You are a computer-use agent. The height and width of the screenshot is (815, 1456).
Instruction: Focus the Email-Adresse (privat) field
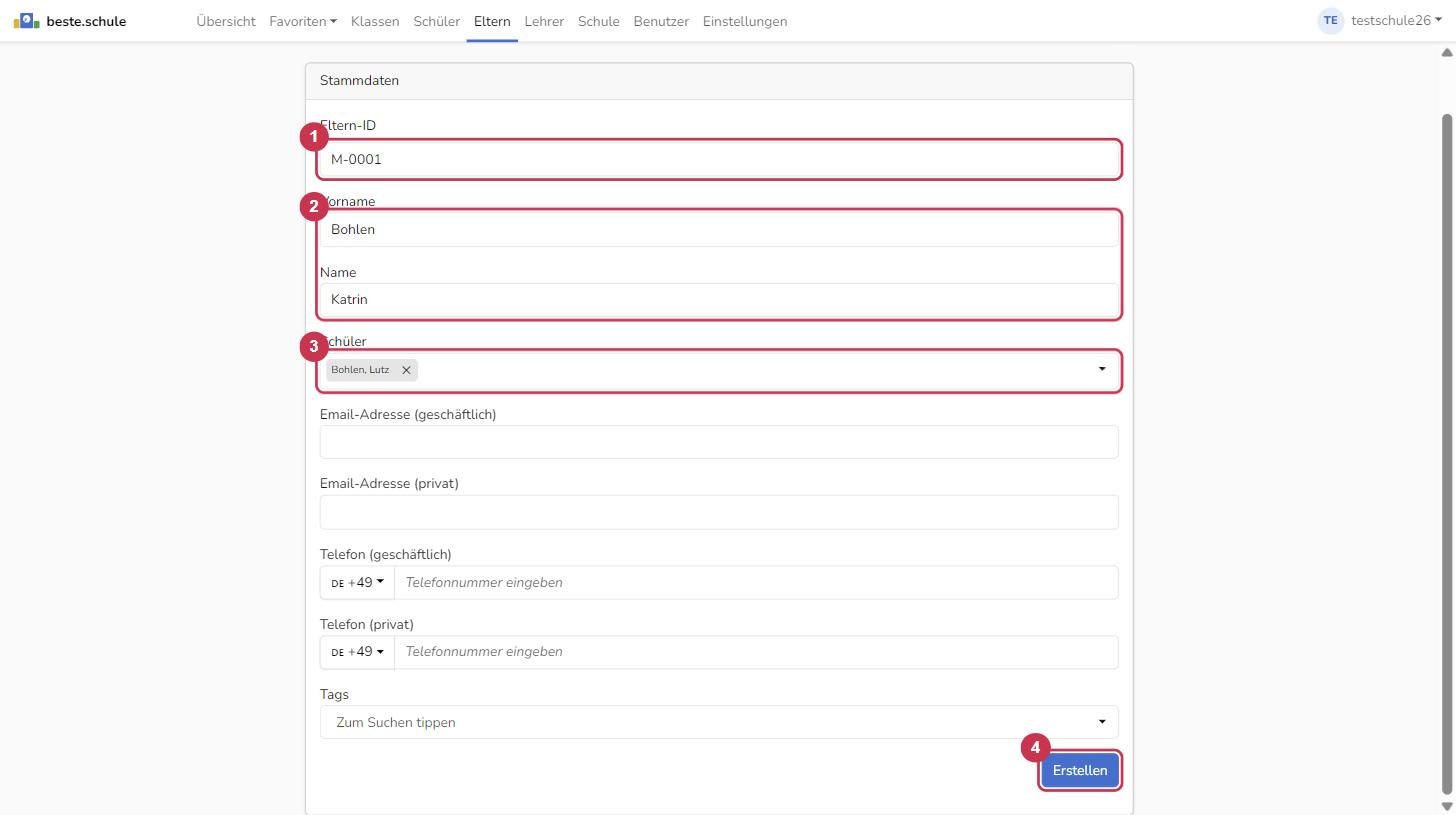tap(719, 512)
